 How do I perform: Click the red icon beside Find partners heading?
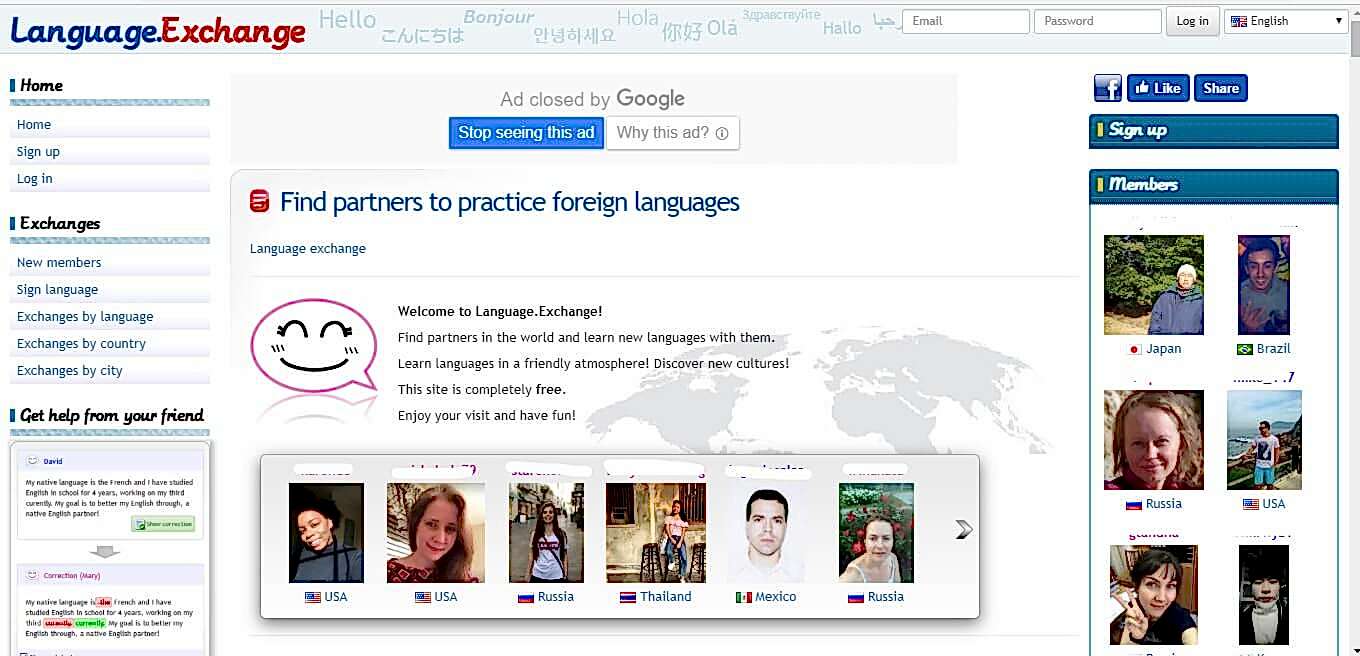260,202
